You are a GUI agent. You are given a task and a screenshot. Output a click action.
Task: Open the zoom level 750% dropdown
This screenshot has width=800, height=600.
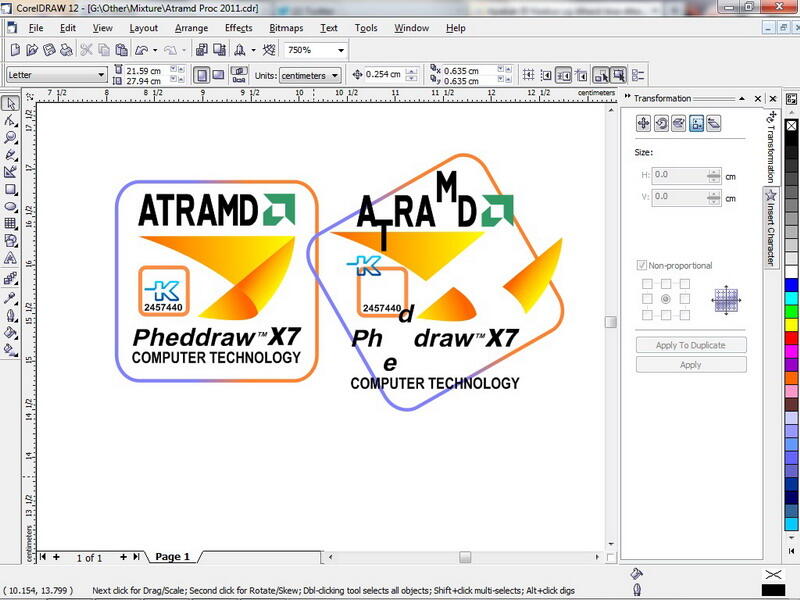pyautogui.click(x=341, y=50)
